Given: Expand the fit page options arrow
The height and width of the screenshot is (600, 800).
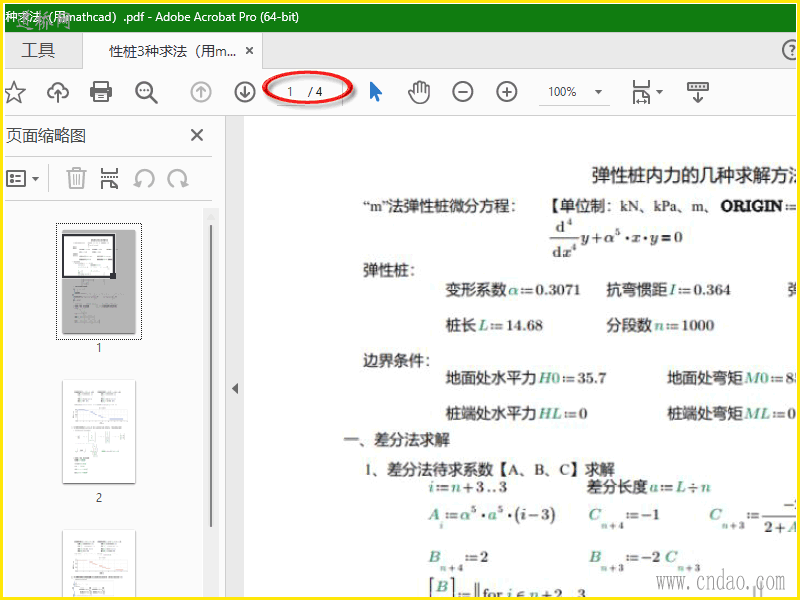Looking at the screenshot, I should 660,92.
